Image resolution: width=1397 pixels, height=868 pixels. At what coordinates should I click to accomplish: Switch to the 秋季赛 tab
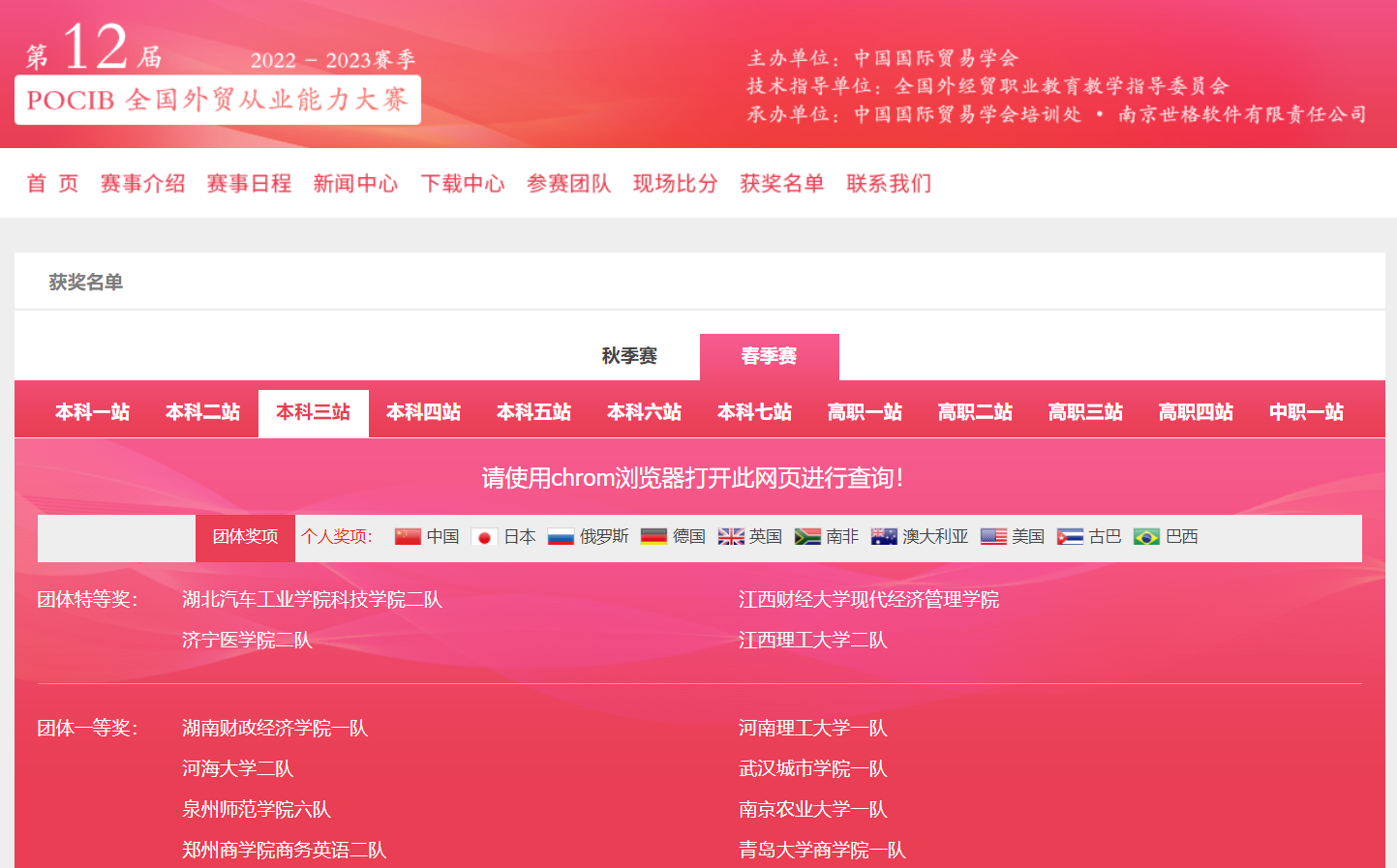coord(629,356)
